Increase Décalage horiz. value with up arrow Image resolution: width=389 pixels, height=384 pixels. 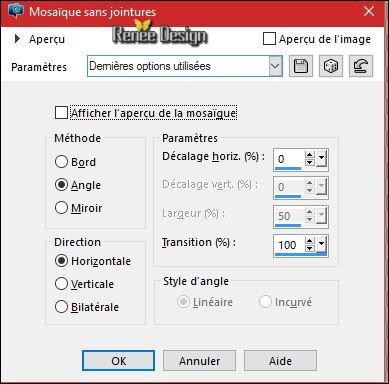310,155
